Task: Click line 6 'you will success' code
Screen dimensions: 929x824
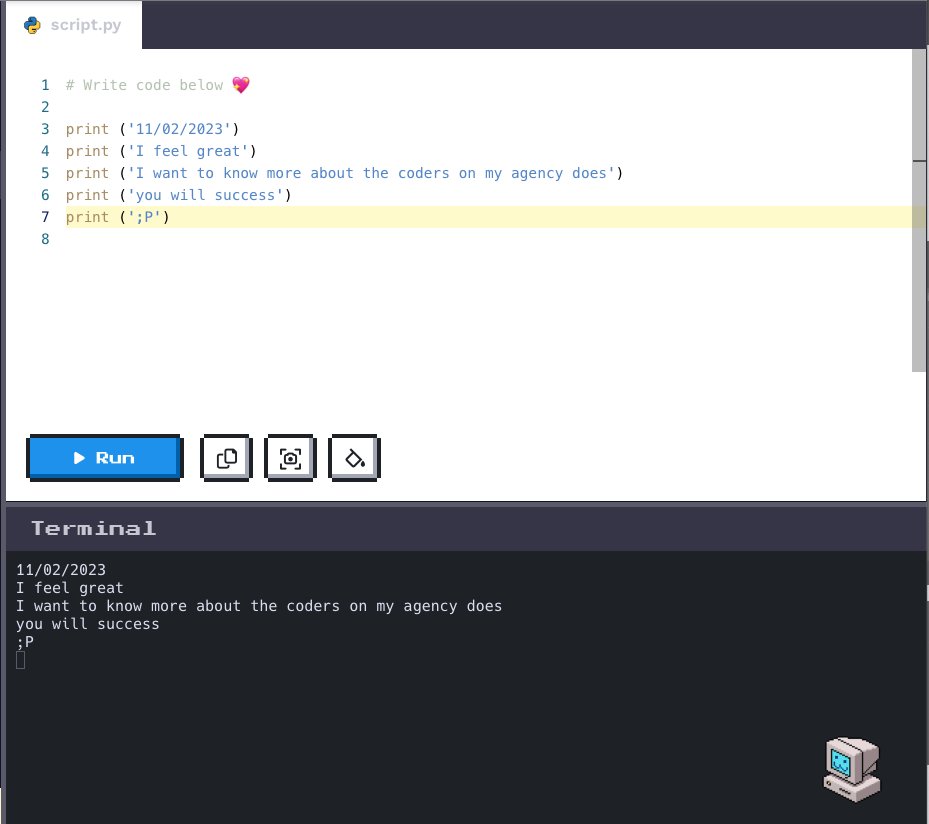Action: 178,195
